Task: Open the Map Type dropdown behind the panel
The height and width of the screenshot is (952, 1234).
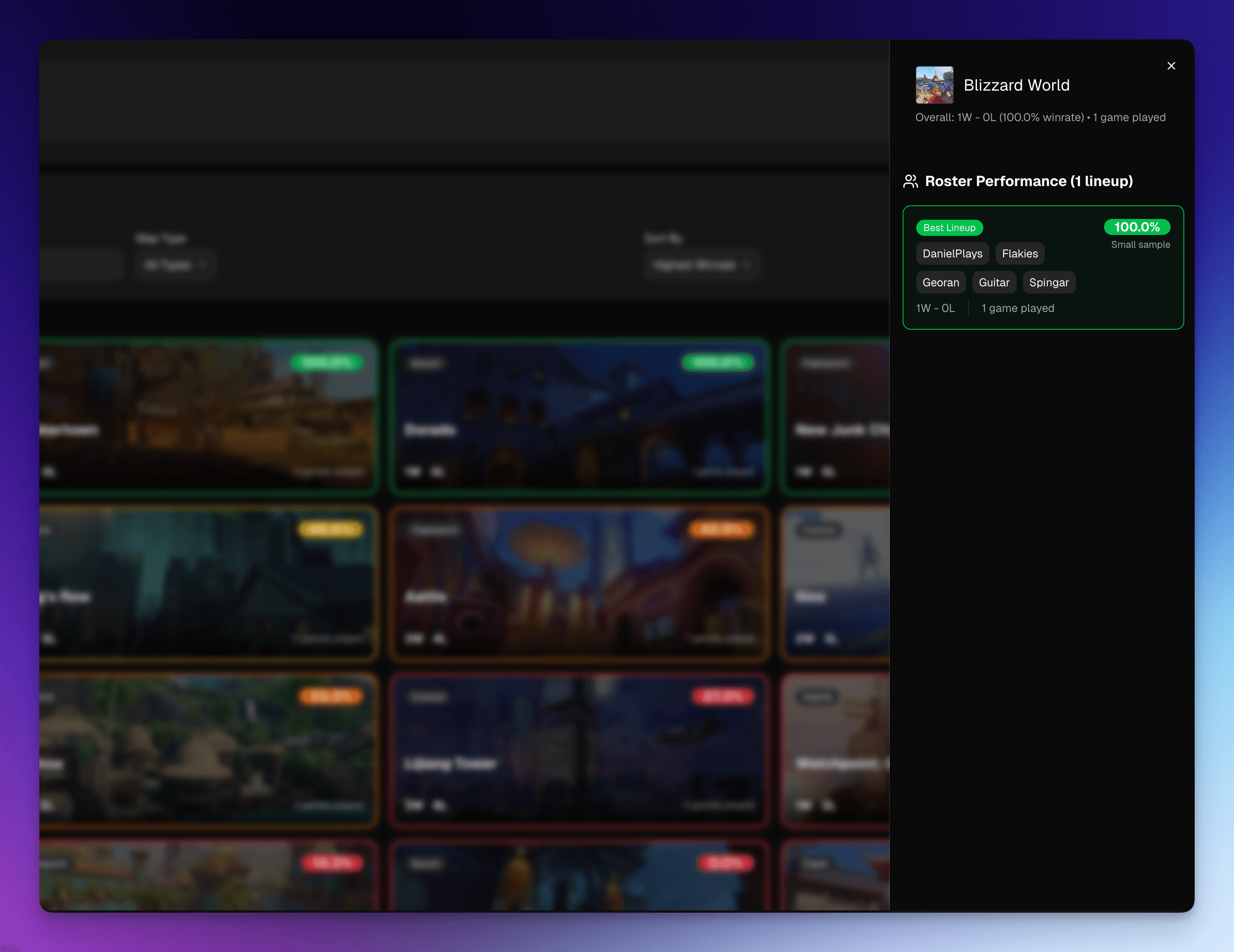Action: 175,265
